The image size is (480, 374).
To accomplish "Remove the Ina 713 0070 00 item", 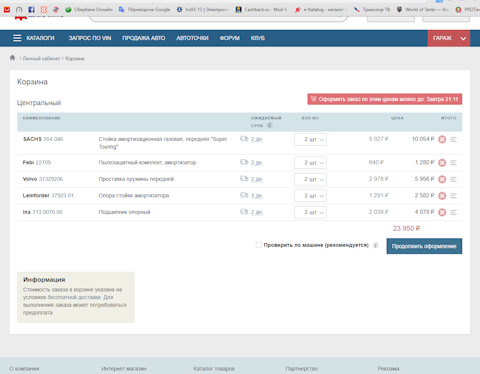I will tap(442, 212).
